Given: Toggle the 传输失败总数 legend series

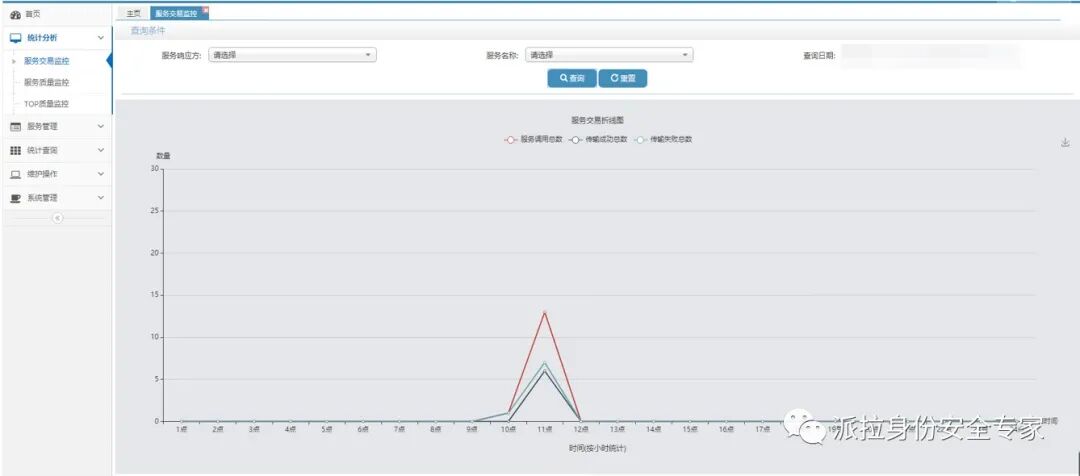Looking at the screenshot, I should (x=663, y=139).
